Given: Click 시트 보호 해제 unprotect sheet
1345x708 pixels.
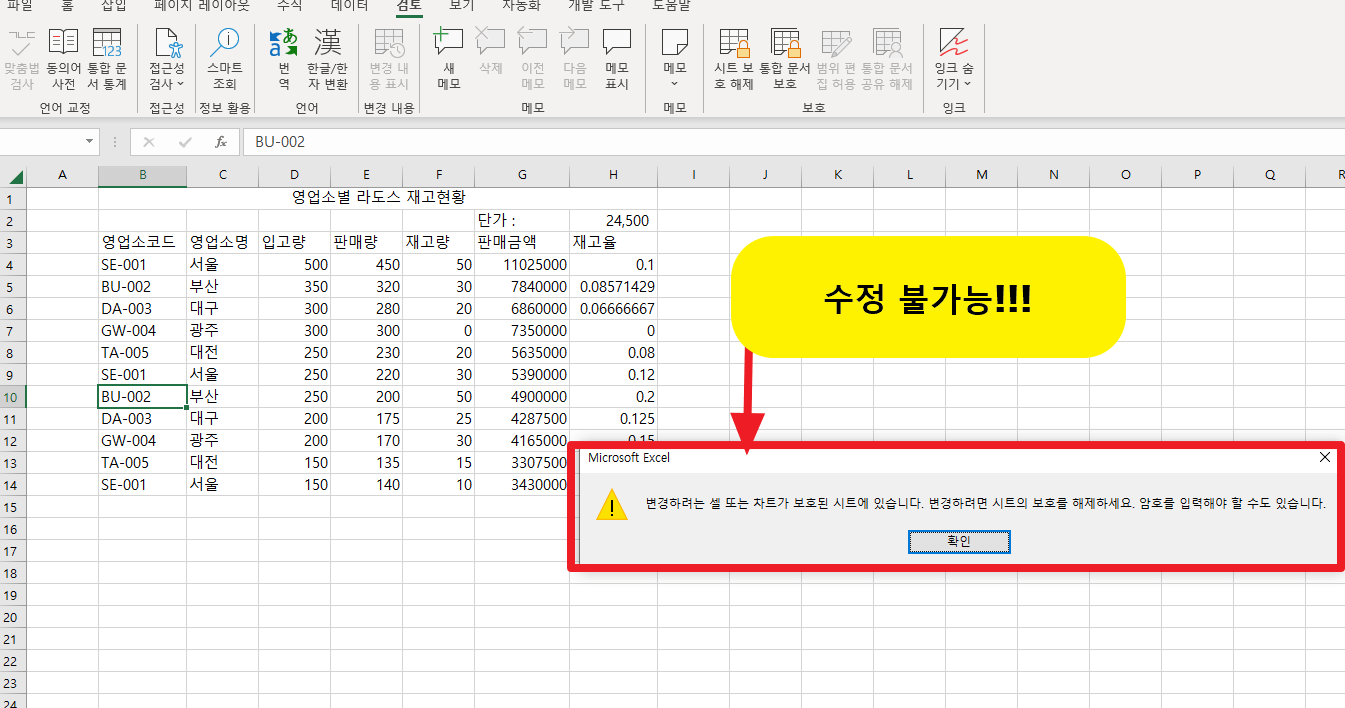Looking at the screenshot, I should 733,60.
